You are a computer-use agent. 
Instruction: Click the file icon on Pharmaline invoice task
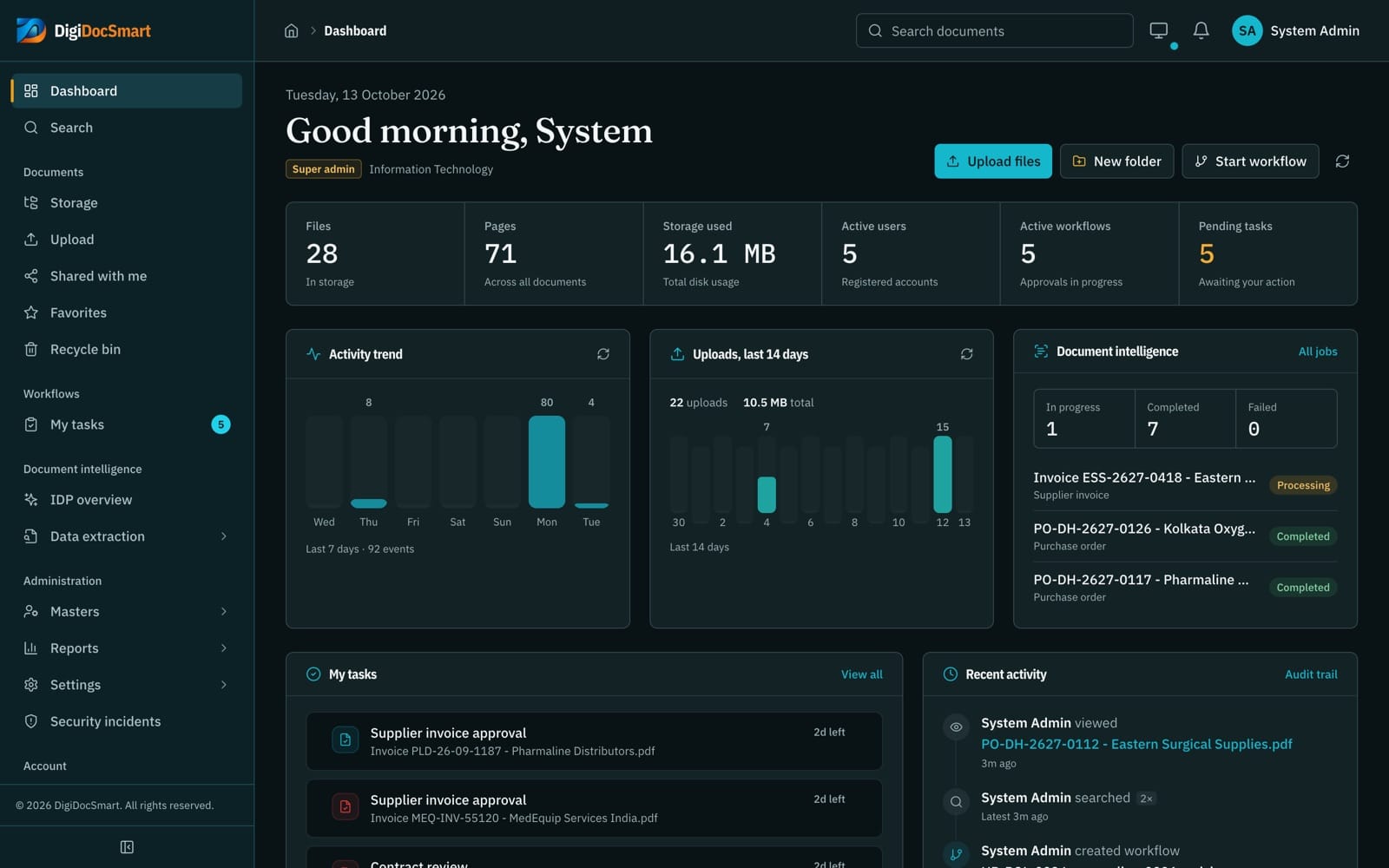pyautogui.click(x=346, y=740)
